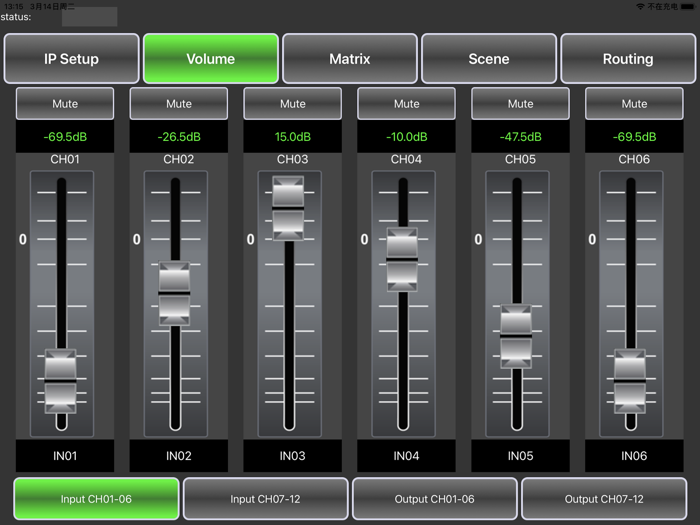Mute channel CH01
The height and width of the screenshot is (525, 700).
pyautogui.click(x=65, y=104)
